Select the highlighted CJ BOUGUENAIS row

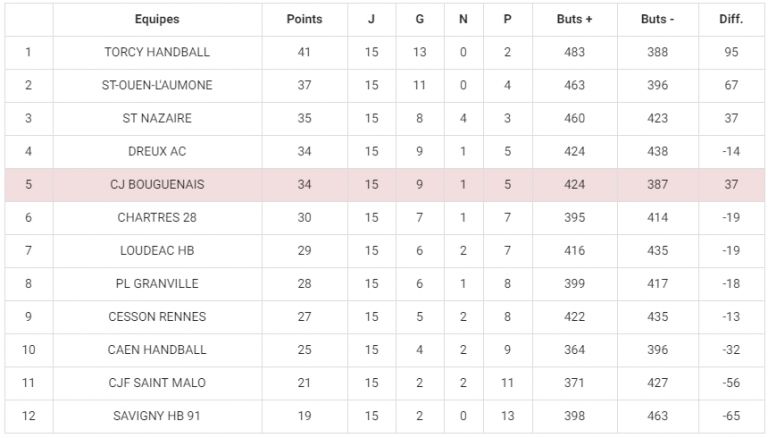pos(384,184)
